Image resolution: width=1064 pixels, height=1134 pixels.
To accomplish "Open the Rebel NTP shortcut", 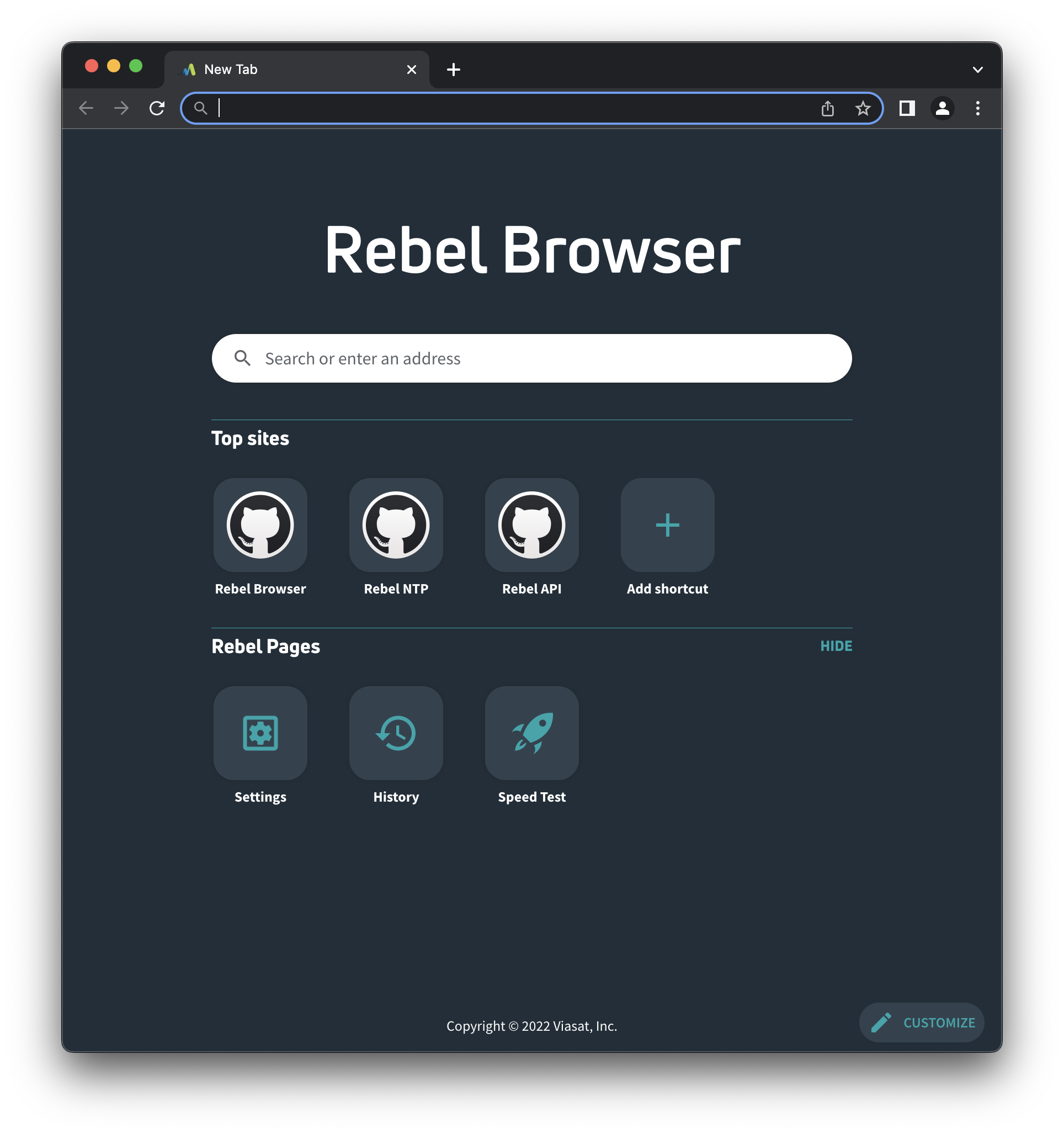I will click(x=396, y=524).
